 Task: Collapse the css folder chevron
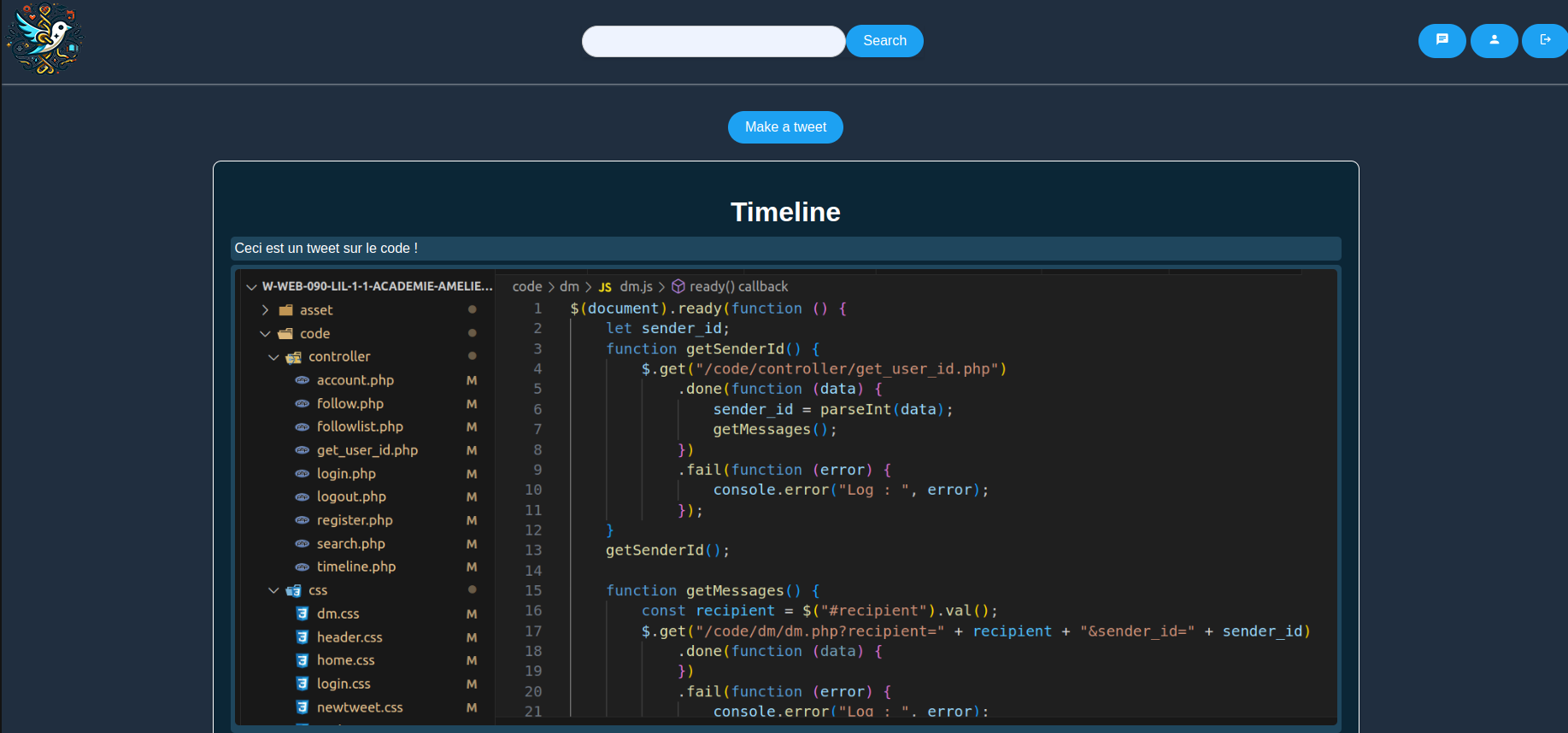point(273,590)
